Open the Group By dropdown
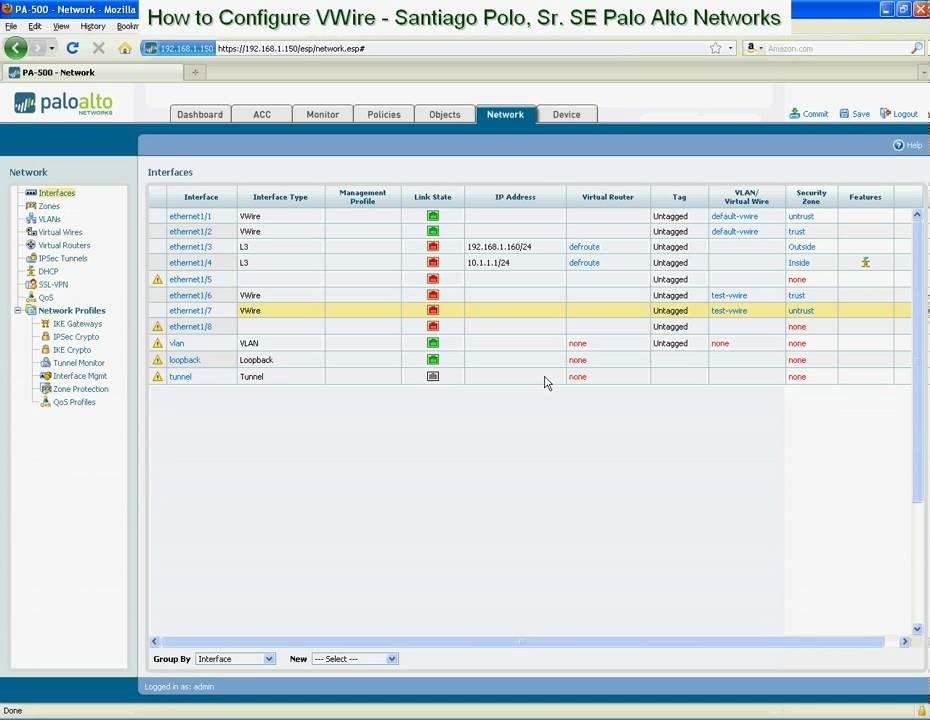This screenshot has width=930, height=720. 235,658
